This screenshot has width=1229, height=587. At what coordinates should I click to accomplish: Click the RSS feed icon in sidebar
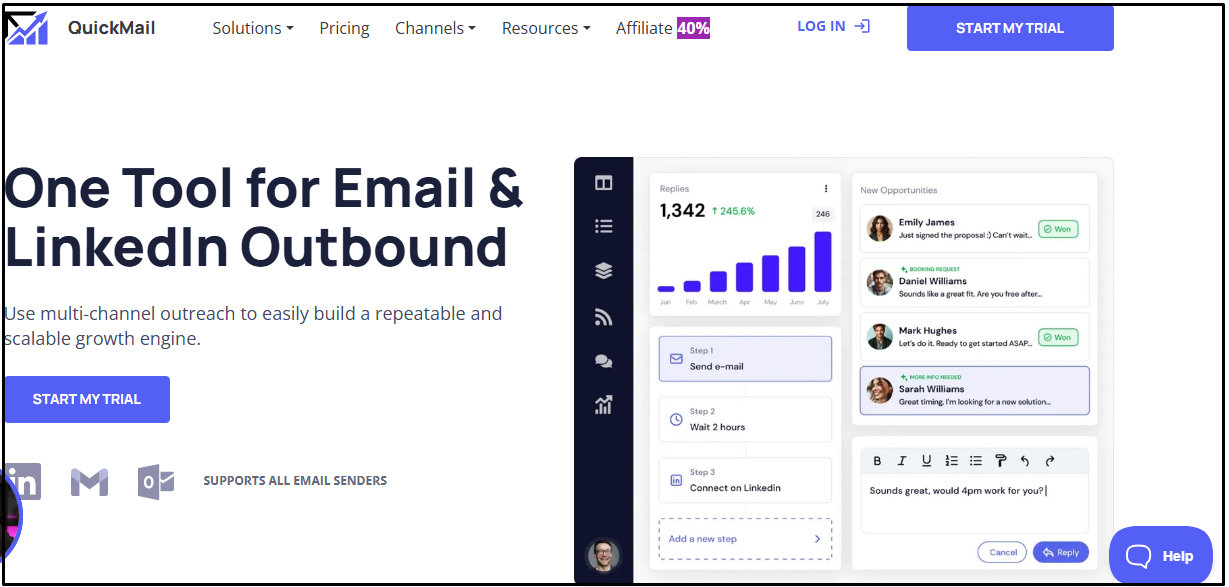[603, 317]
